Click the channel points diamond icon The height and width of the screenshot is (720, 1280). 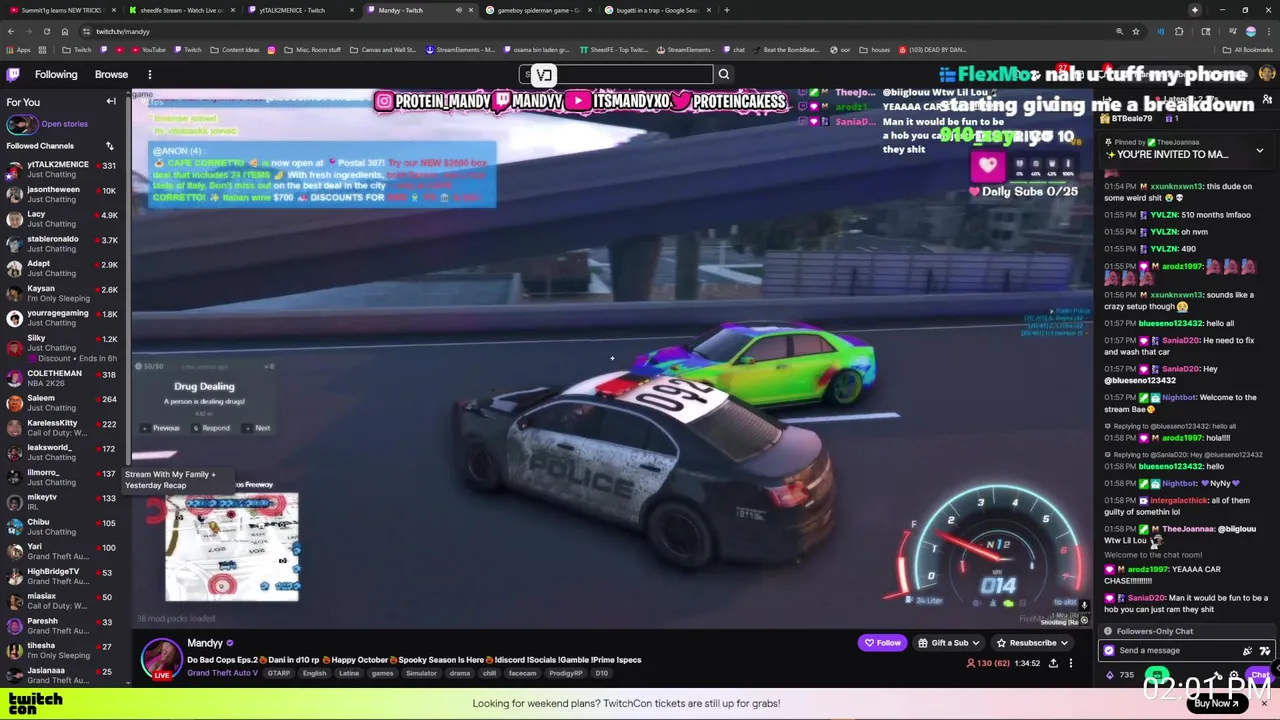1111,675
